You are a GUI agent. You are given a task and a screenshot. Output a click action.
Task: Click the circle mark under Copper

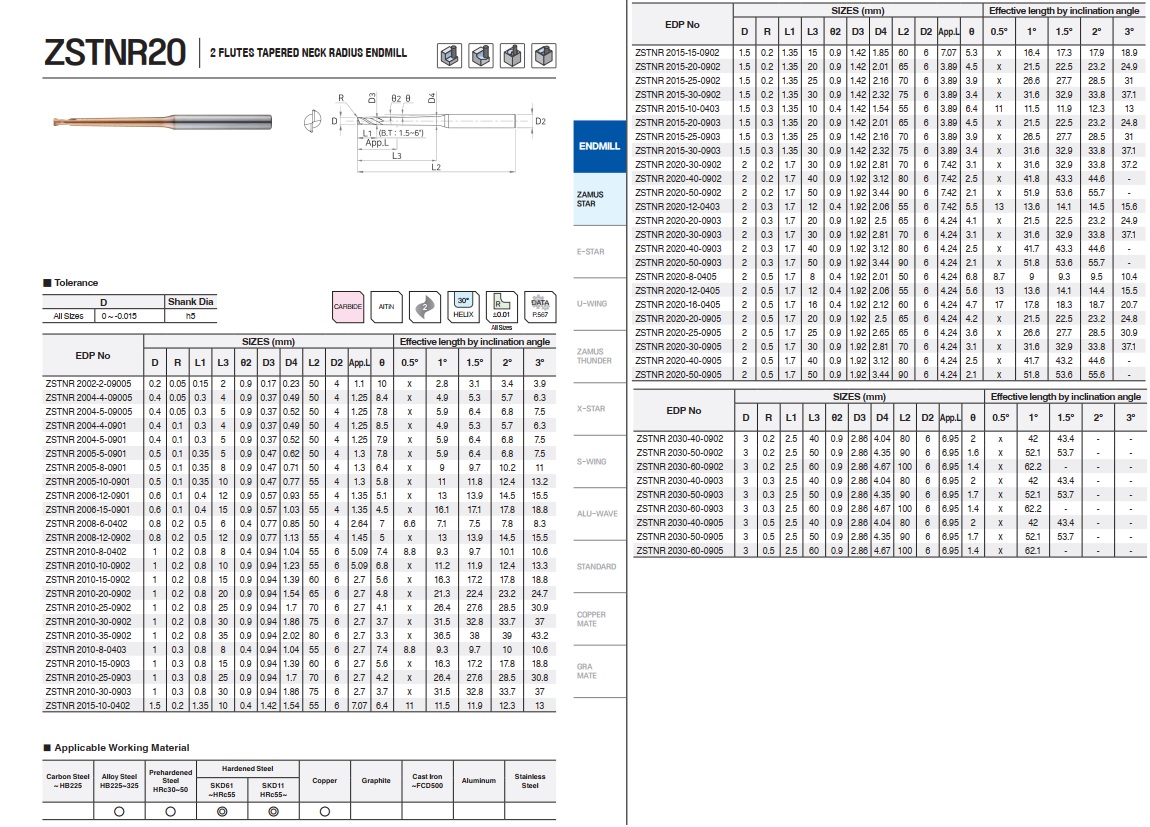point(325,811)
